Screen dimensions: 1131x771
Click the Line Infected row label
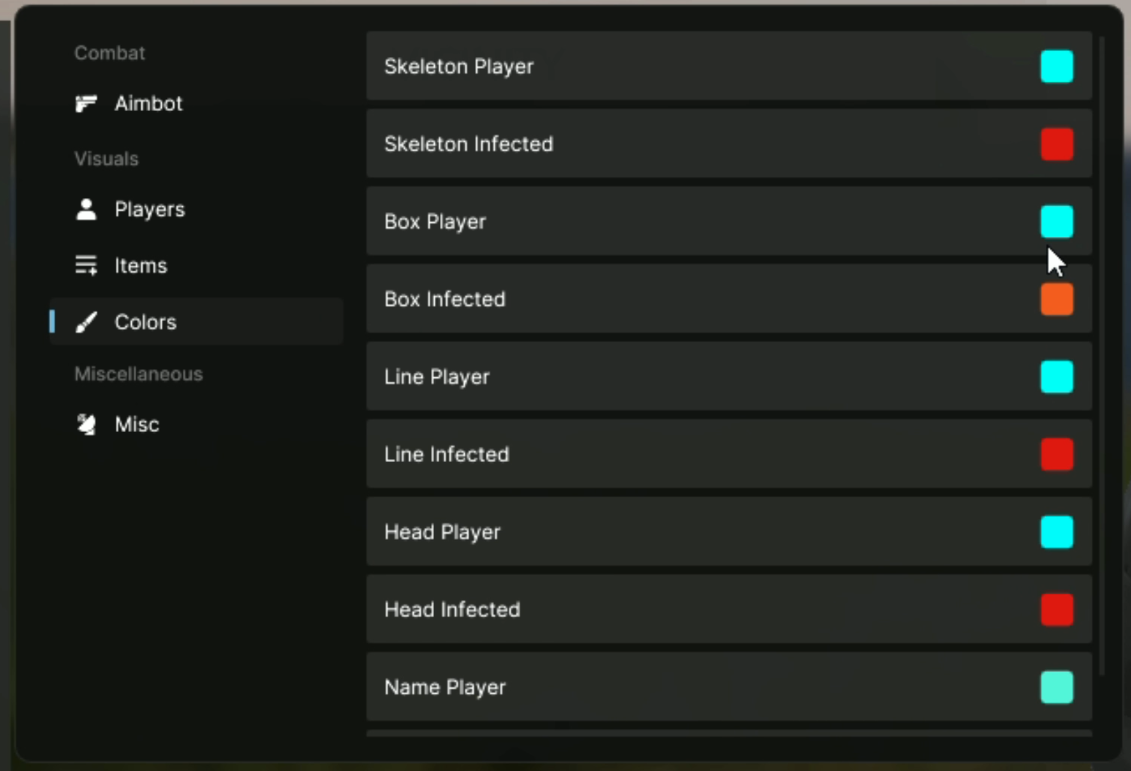tap(446, 455)
